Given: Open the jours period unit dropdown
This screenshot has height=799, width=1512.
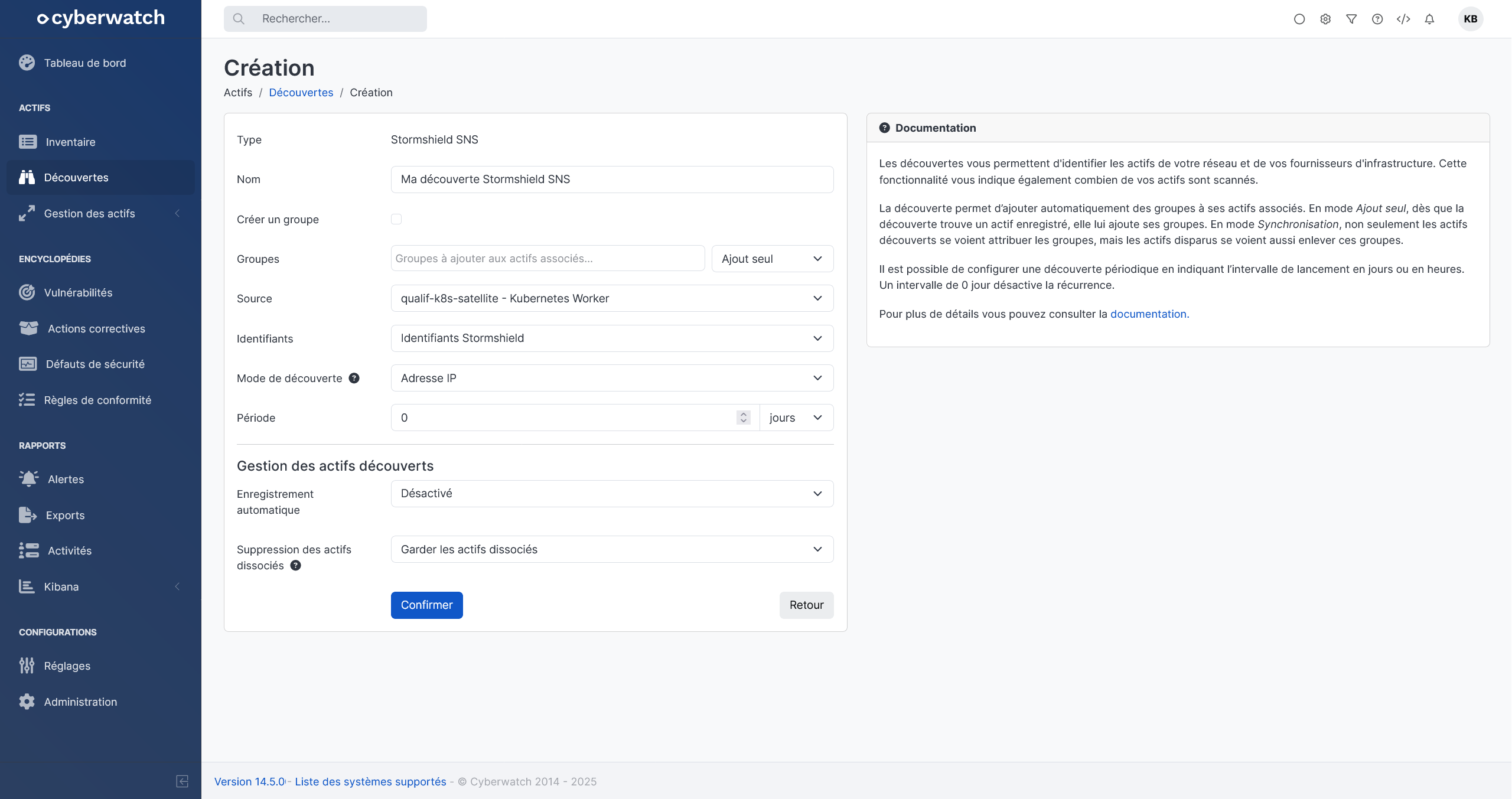Looking at the screenshot, I should 796,418.
